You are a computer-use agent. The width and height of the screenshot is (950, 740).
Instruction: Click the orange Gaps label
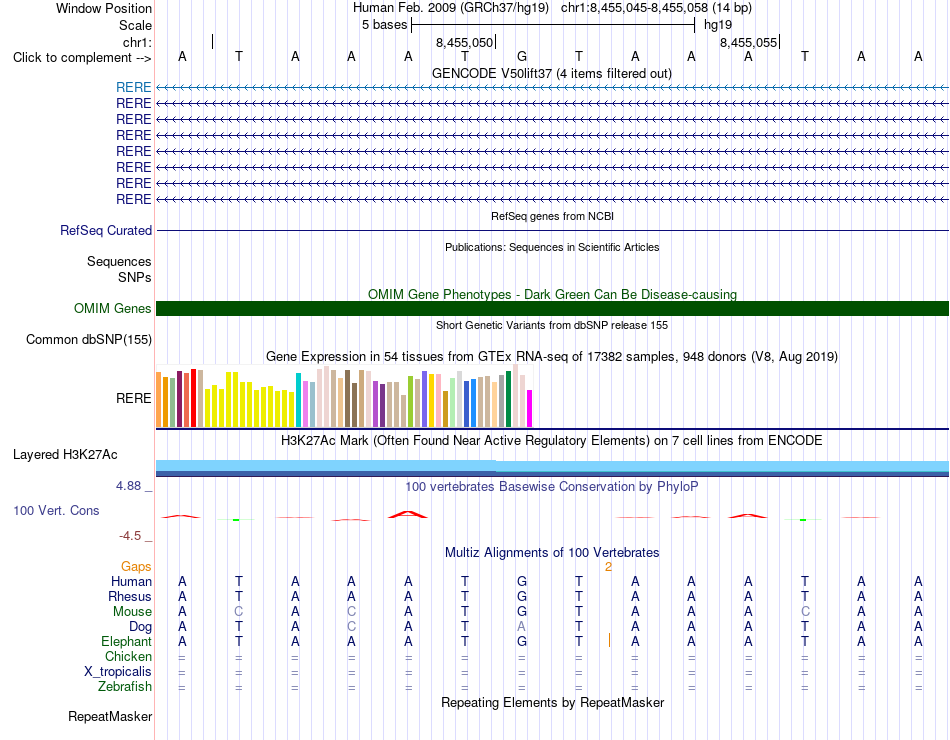pos(136,566)
